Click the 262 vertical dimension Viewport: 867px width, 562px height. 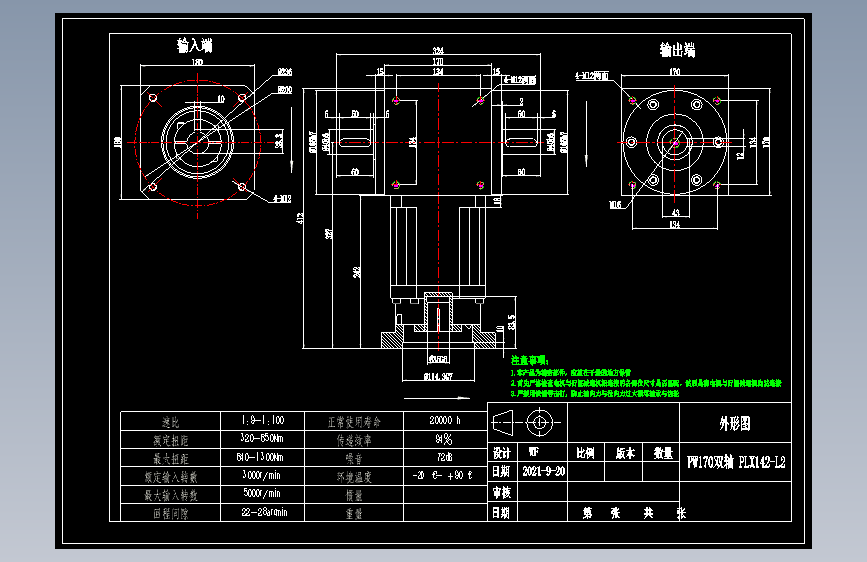click(357, 272)
